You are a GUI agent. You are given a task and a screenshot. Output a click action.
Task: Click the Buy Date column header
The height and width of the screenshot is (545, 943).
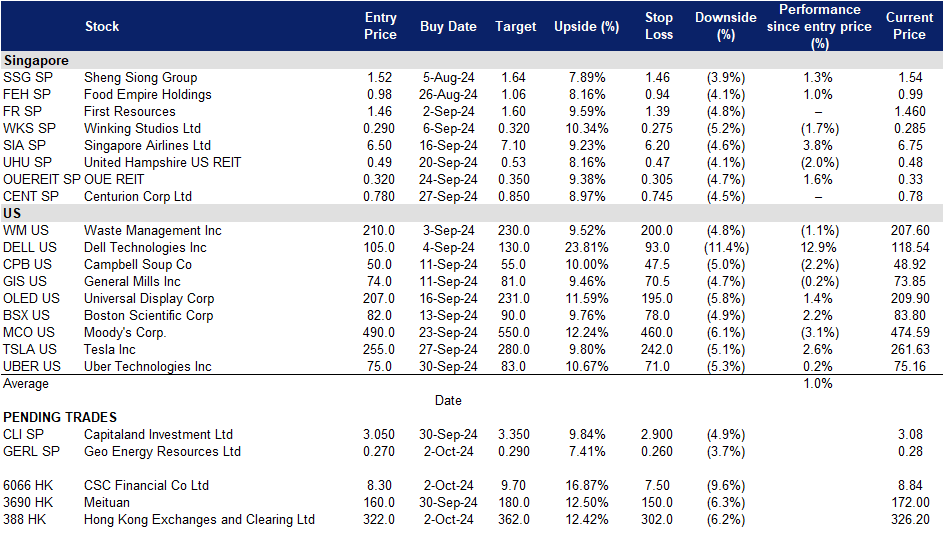[448, 26]
